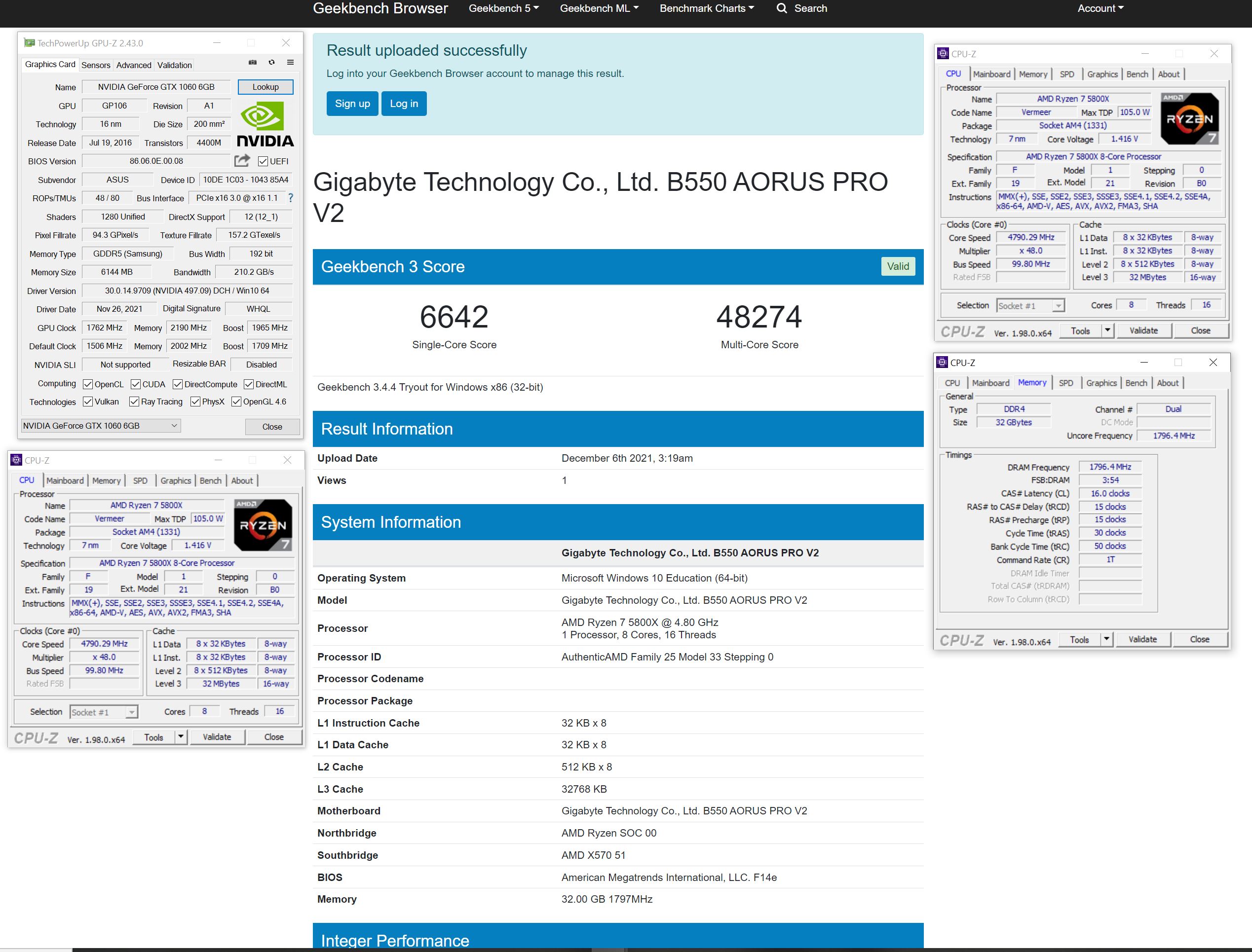Click the single-core score 6642

pos(454,317)
